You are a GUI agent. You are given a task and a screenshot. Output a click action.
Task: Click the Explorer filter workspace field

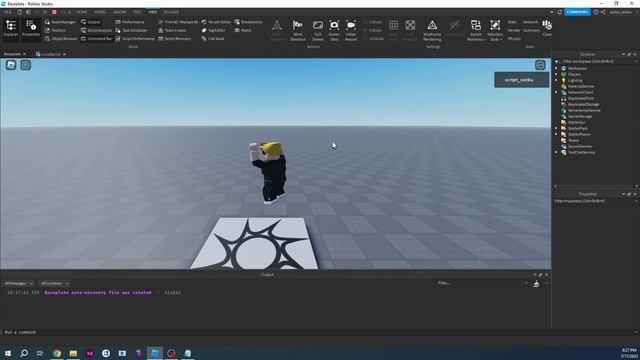[x=596, y=62]
